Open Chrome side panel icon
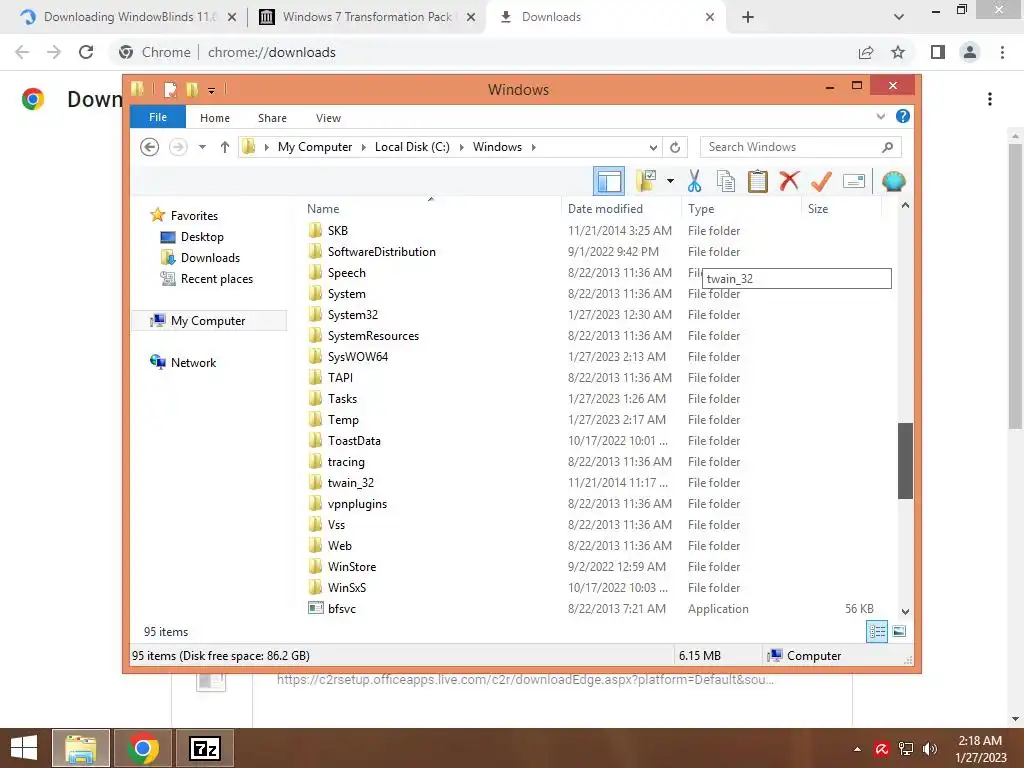 click(x=938, y=52)
